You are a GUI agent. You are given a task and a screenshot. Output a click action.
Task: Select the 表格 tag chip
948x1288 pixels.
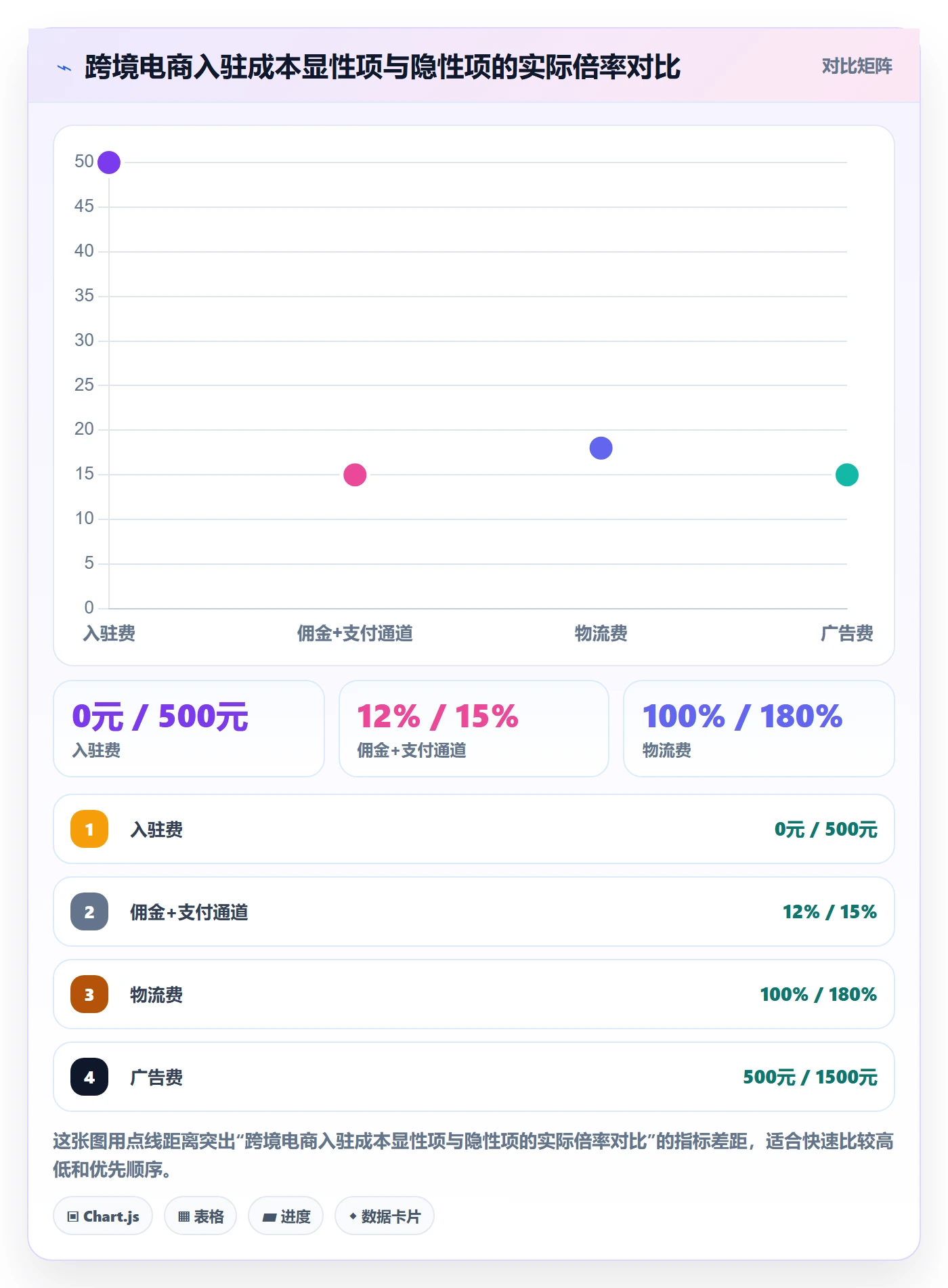pos(200,1216)
